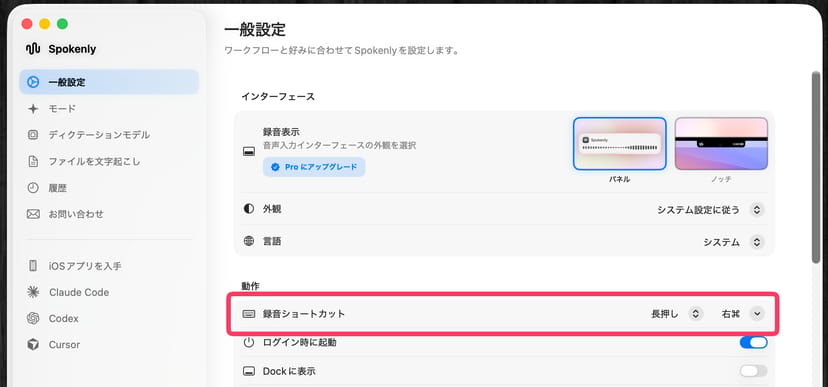Click the ディクテーションモデル chip icon
The height and width of the screenshot is (387, 828).
pyautogui.click(x=33, y=135)
